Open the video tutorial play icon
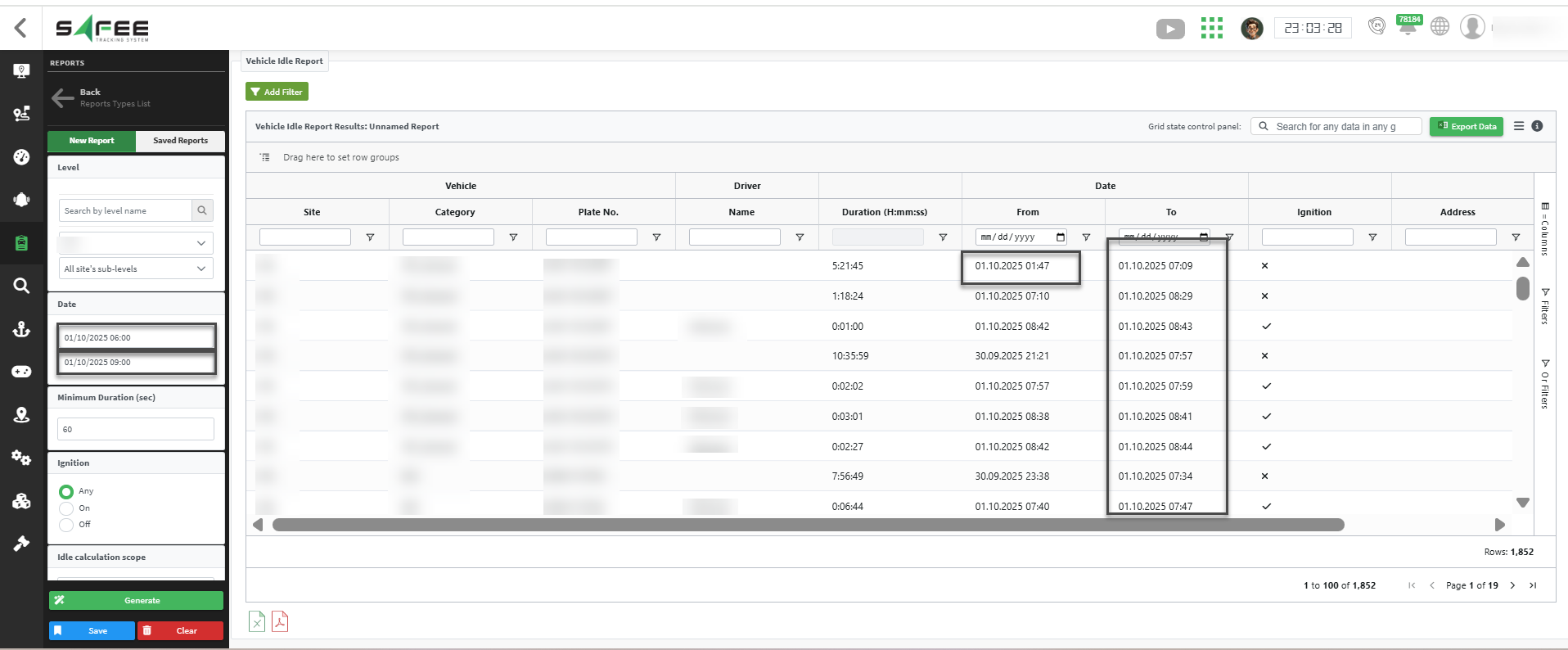This screenshot has width=1568, height=650. 1170,29
